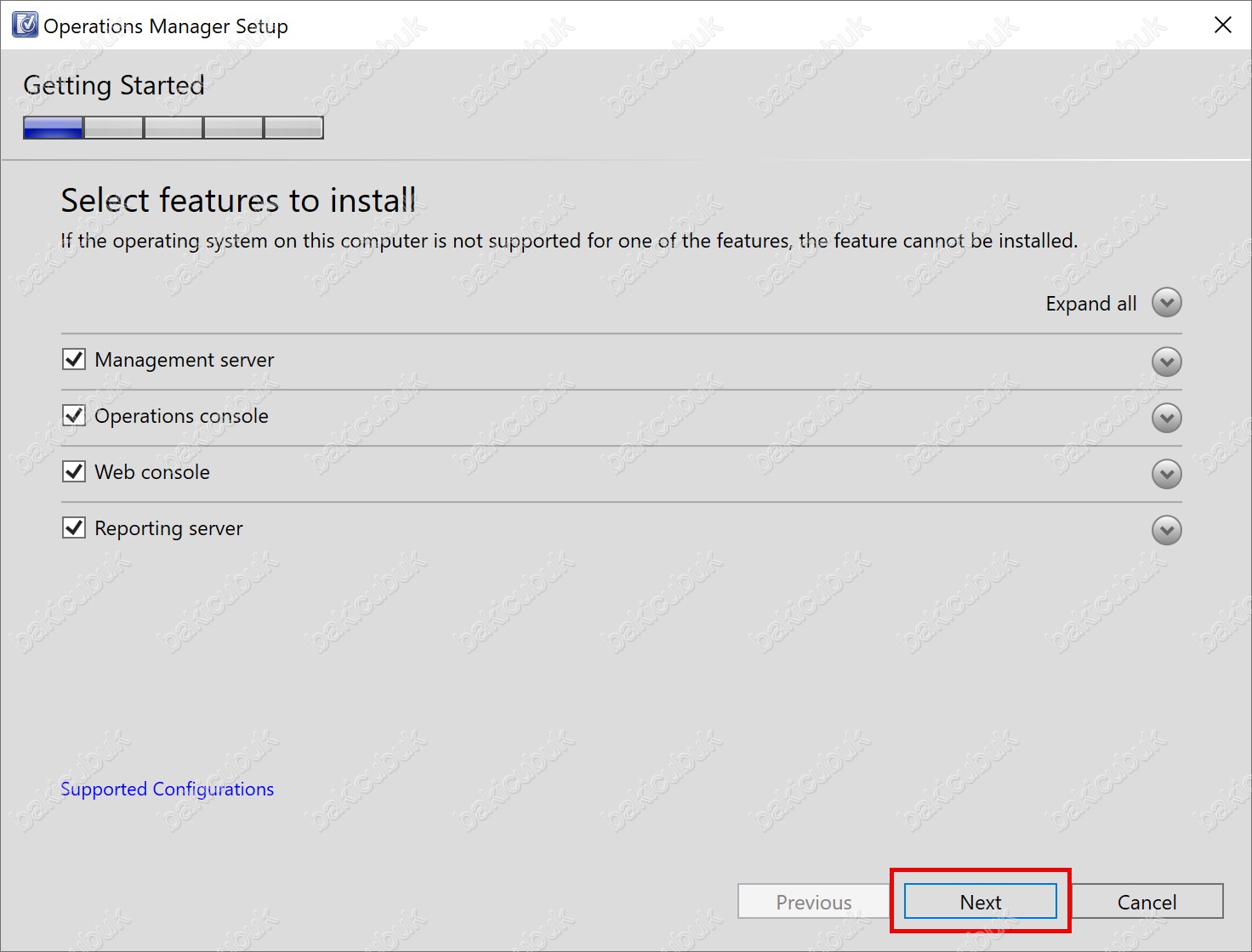Click the Operations Manager Setup title bar icon
The width and height of the screenshot is (1252, 952).
[25, 26]
